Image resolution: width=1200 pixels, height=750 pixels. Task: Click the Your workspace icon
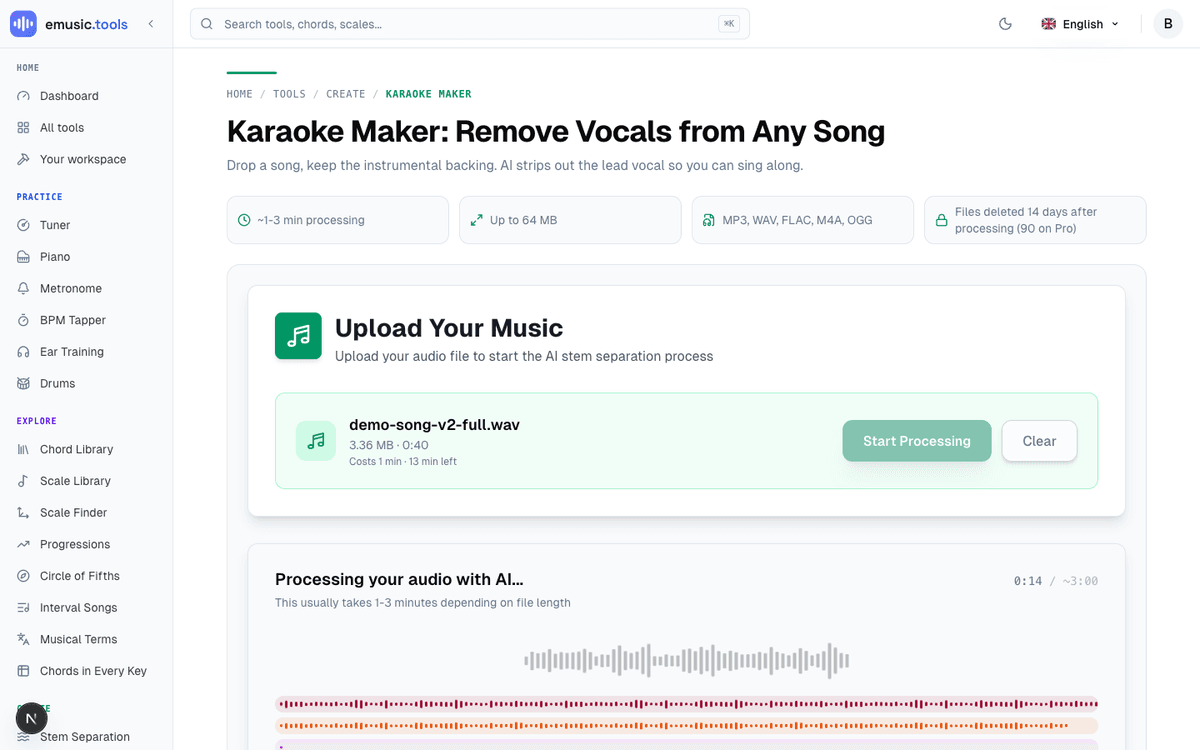(x=23, y=159)
